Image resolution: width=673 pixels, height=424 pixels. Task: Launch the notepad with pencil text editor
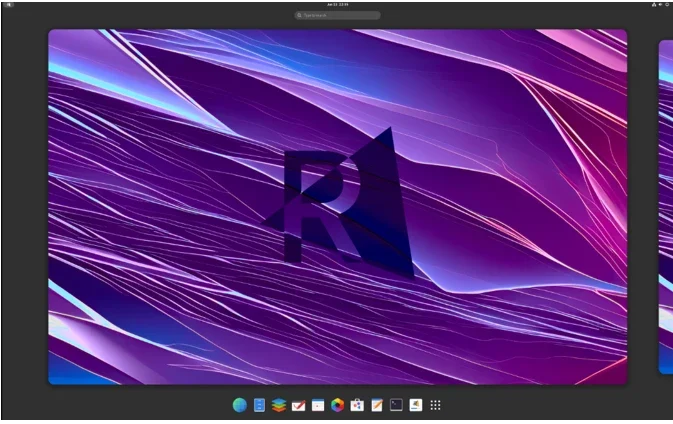(x=377, y=405)
